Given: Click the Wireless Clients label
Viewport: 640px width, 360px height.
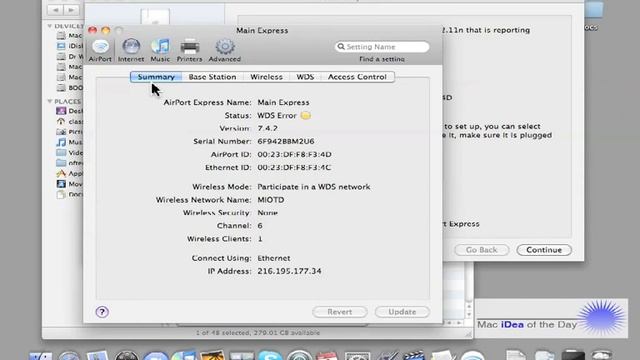Looking at the screenshot, I should 219,239.
